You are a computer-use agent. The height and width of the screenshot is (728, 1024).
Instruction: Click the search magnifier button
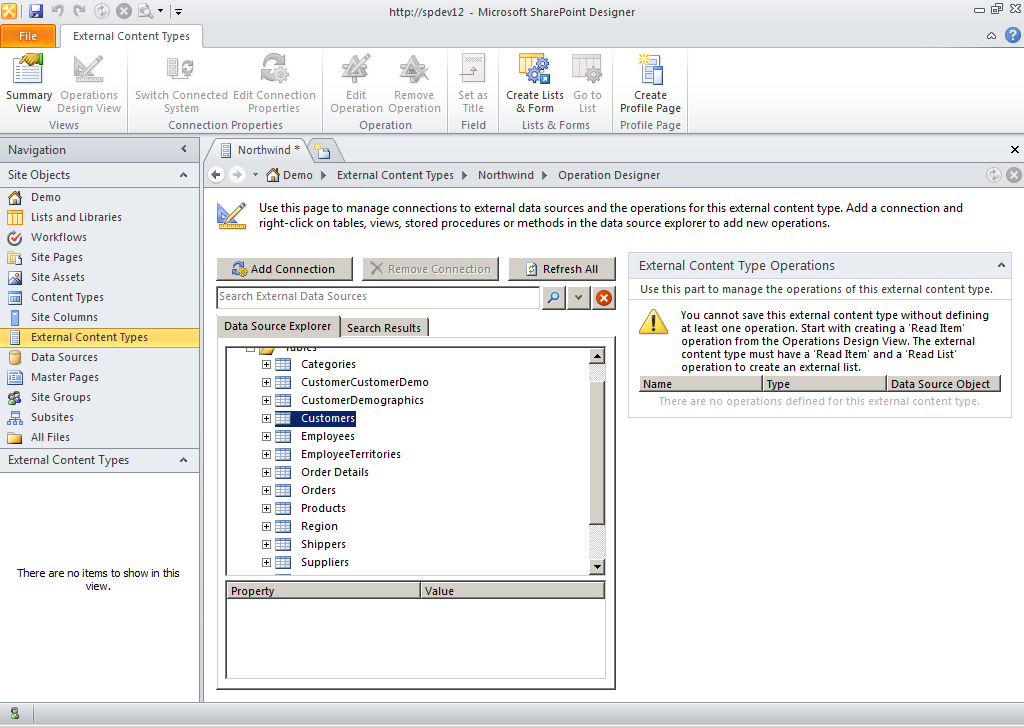pyautogui.click(x=554, y=298)
